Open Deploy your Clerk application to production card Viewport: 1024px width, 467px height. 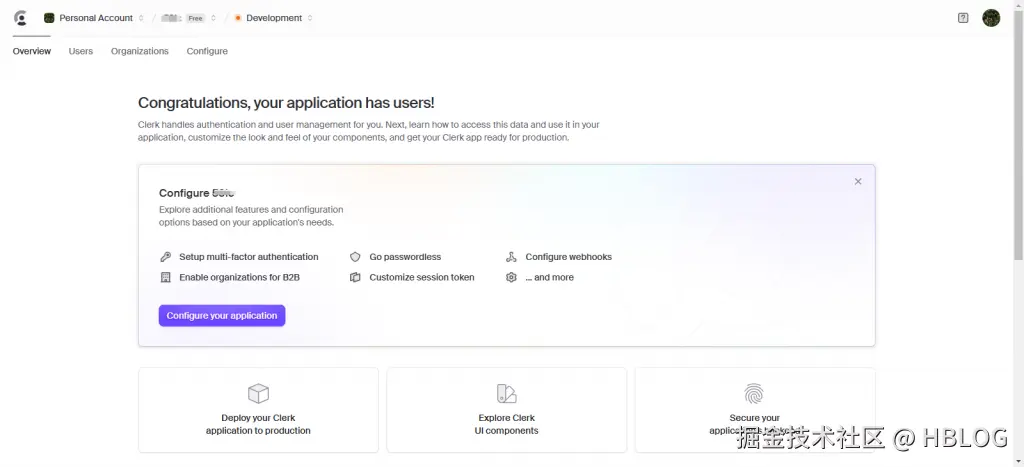(258, 410)
